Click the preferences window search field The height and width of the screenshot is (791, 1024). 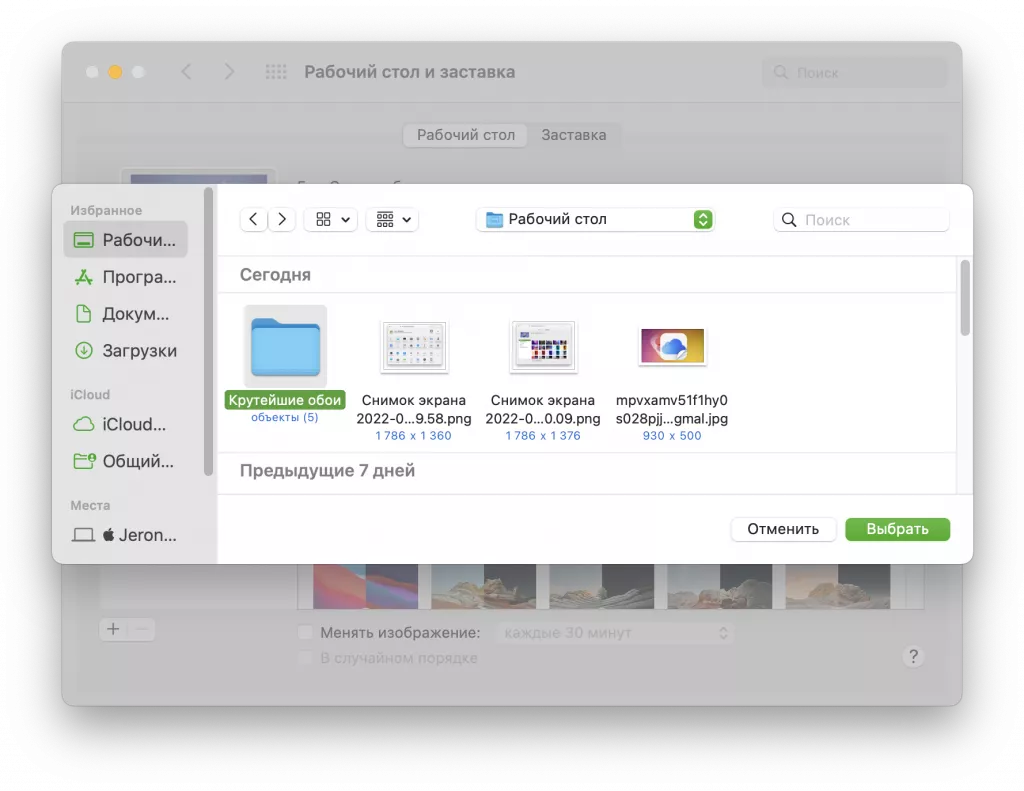coord(855,73)
